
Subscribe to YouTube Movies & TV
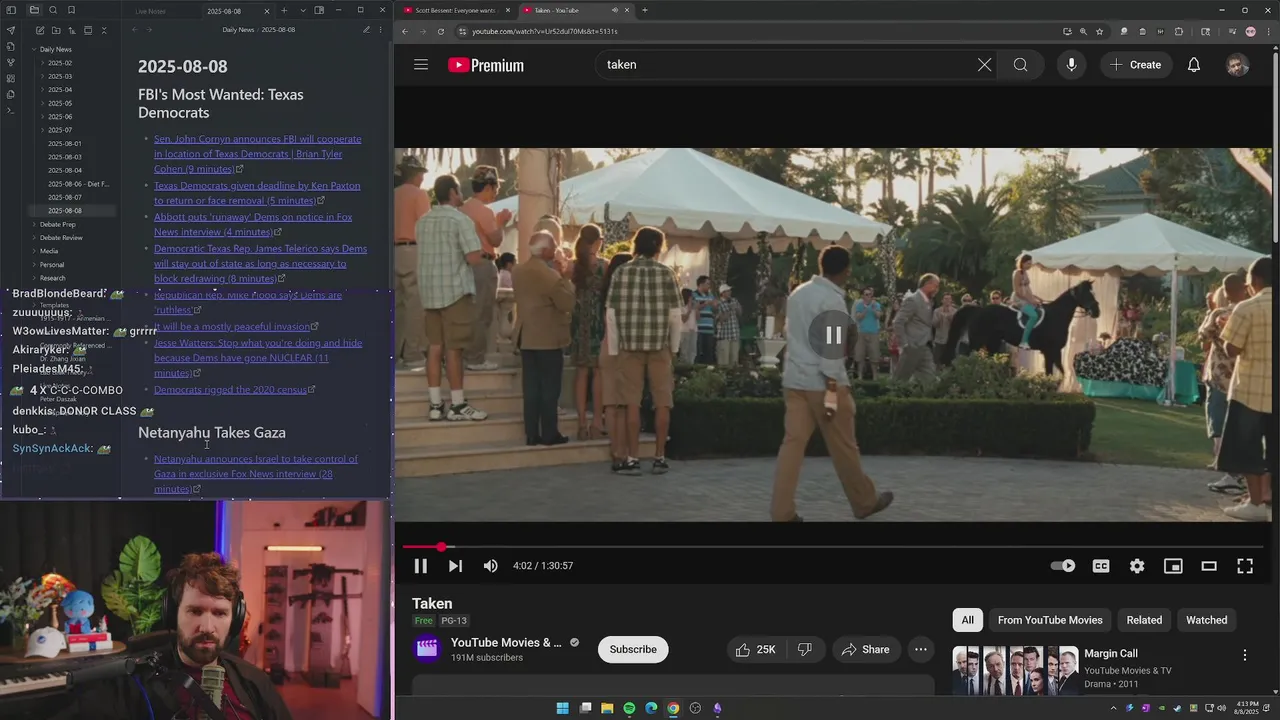(633, 650)
